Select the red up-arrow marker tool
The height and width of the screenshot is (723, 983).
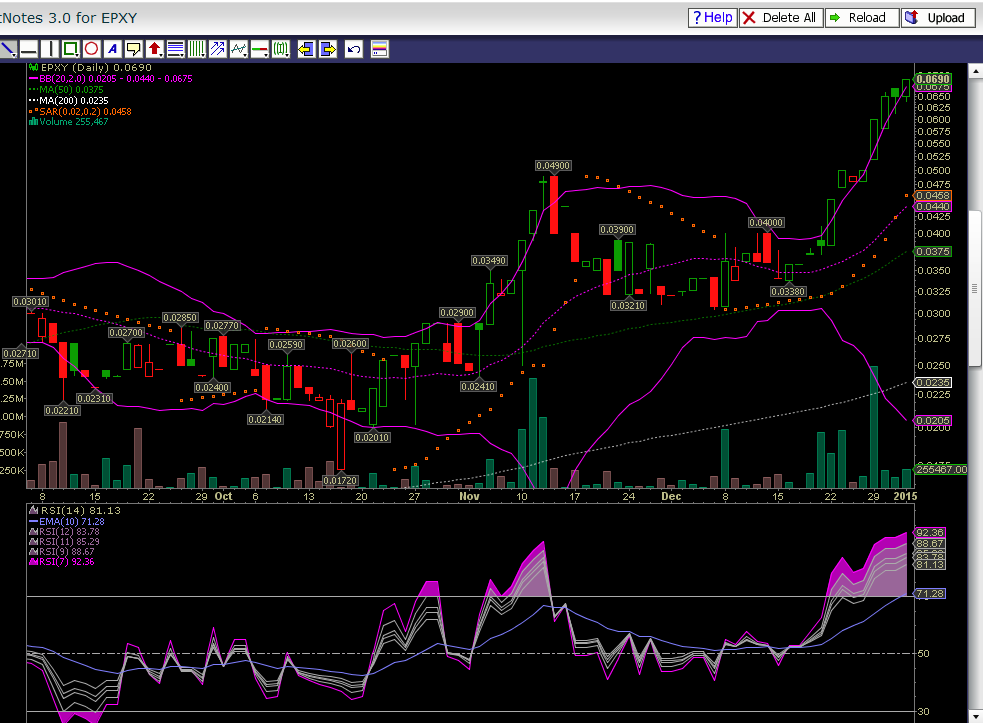pos(155,49)
